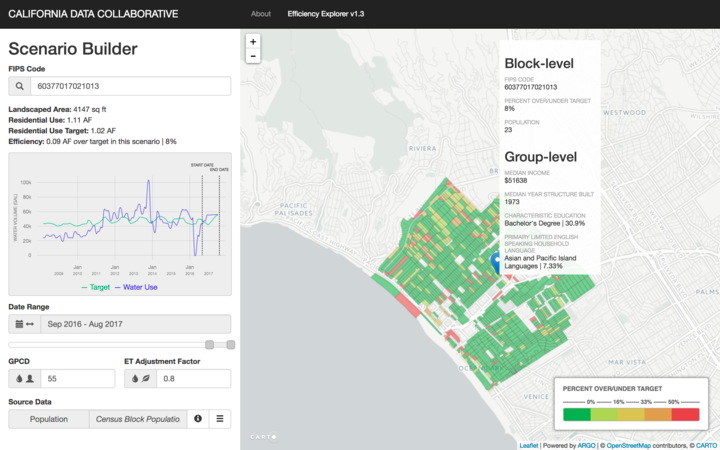Click the water drop person icon for GPCD
This screenshot has width=720, height=450.
coord(24,379)
